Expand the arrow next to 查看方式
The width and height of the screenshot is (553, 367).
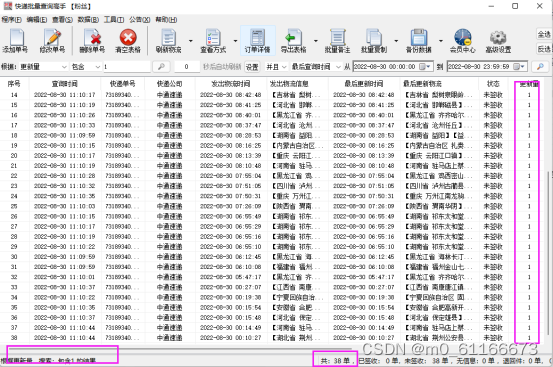[x=235, y=41]
